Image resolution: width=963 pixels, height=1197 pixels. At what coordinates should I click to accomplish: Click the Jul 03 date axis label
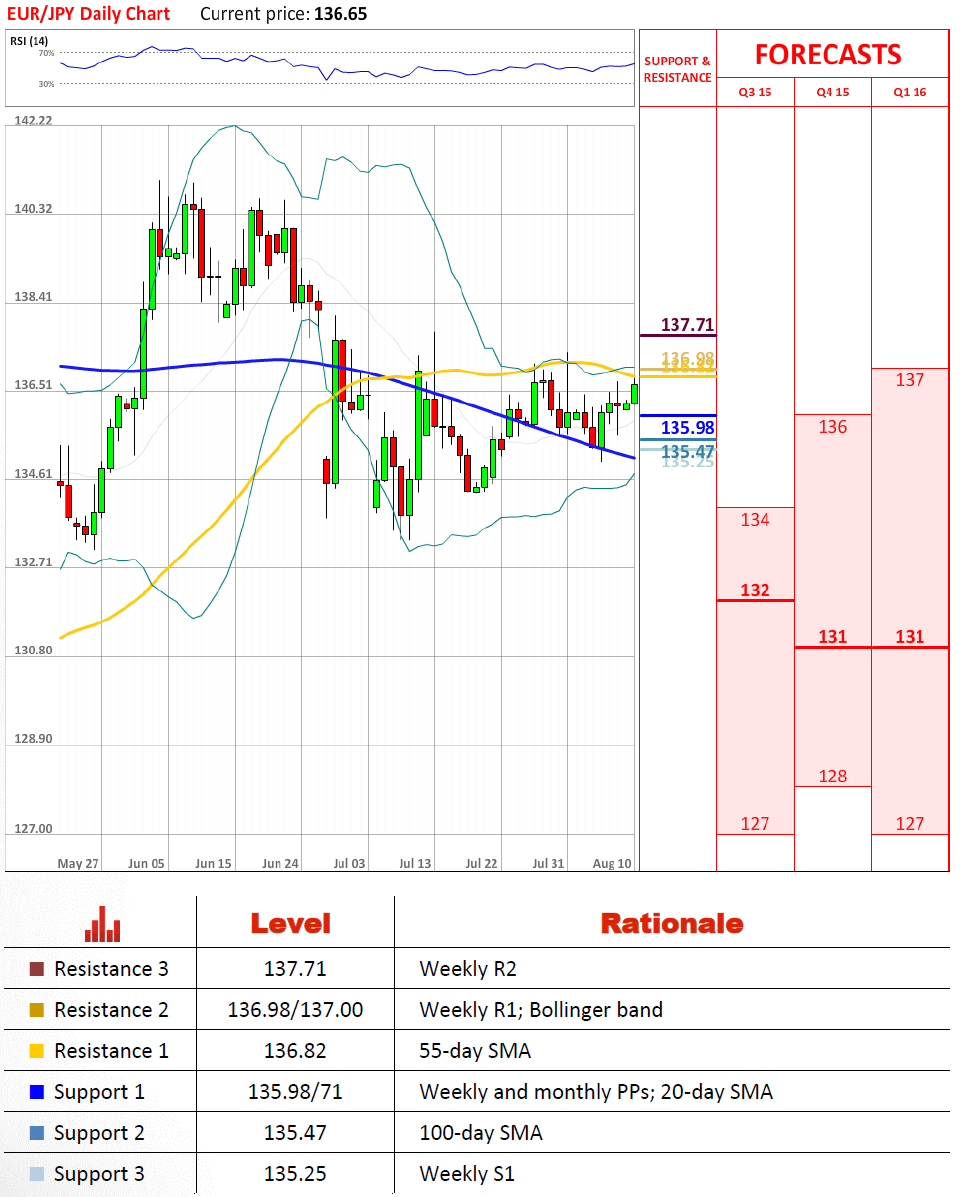pyautogui.click(x=349, y=863)
